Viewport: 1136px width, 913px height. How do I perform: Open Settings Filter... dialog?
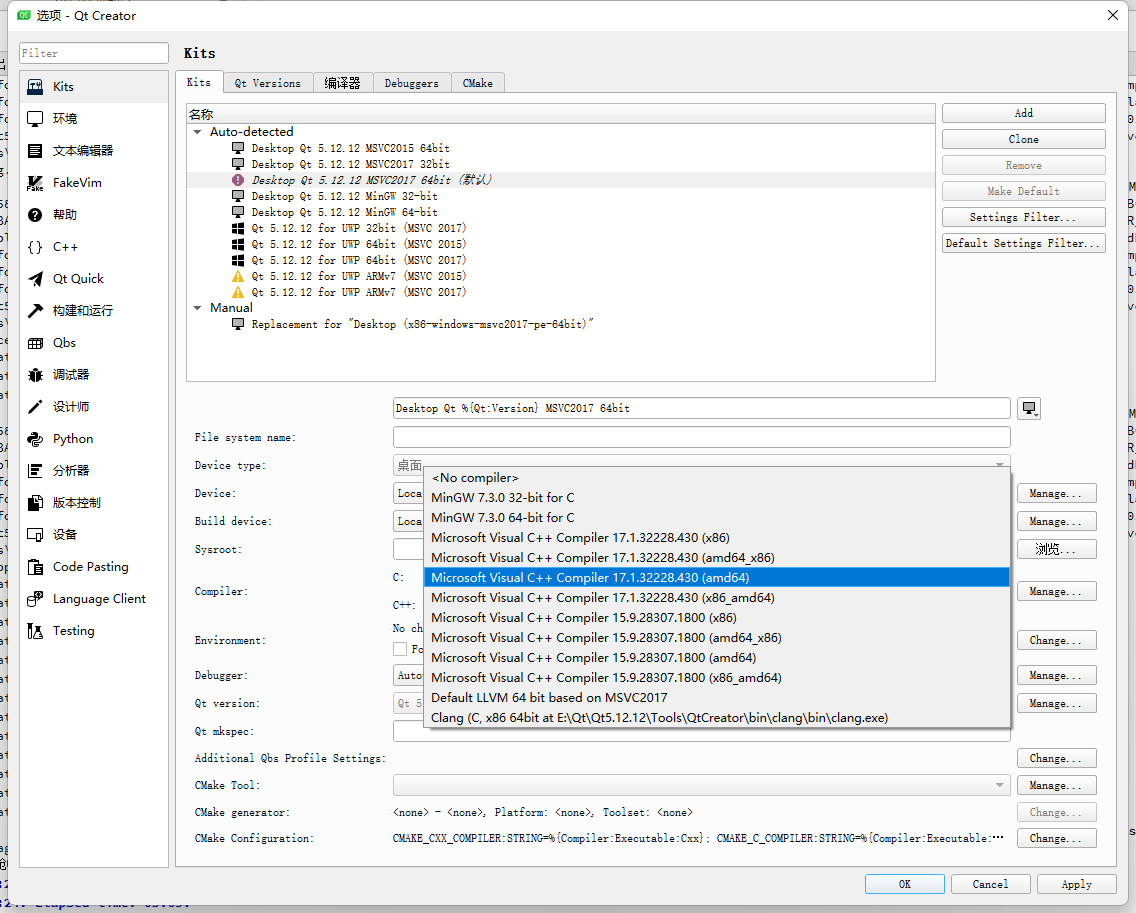coord(1024,217)
